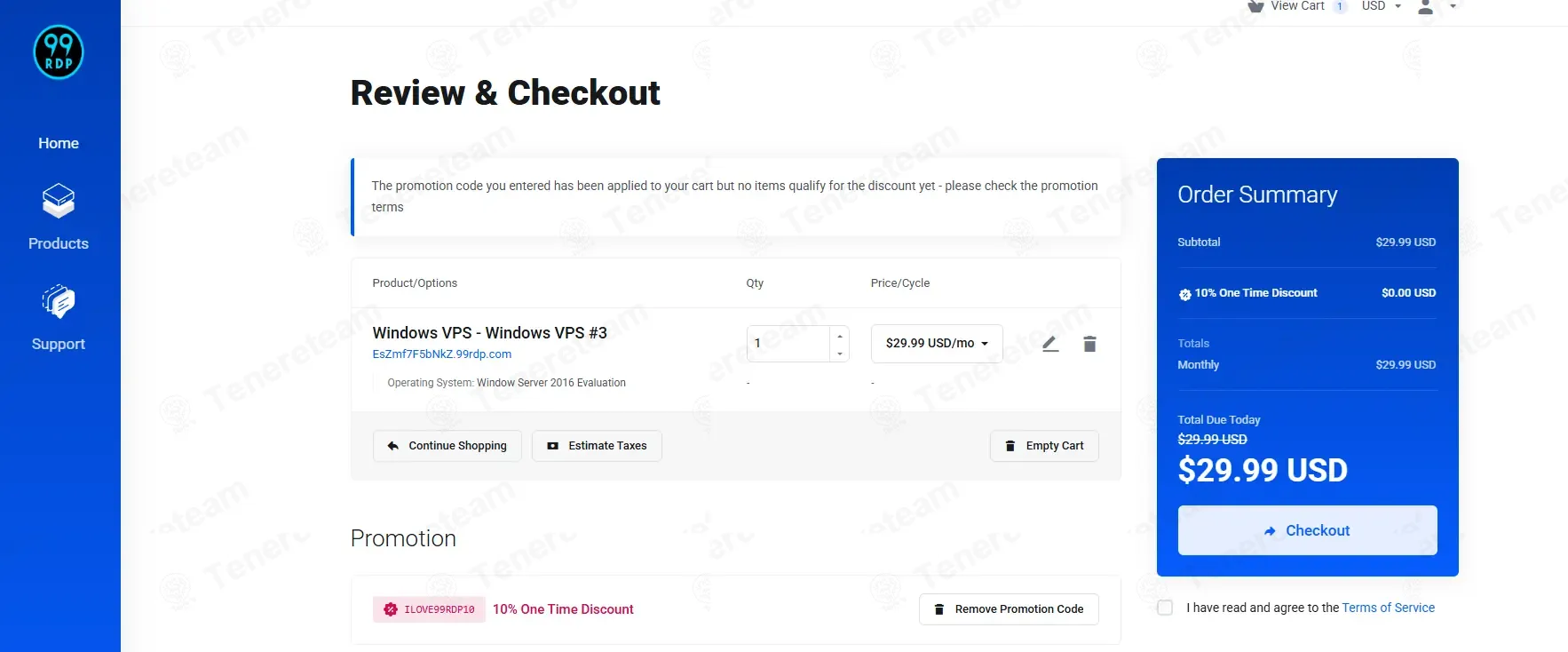Delete Windows VPS #3 from cart

pyautogui.click(x=1089, y=344)
